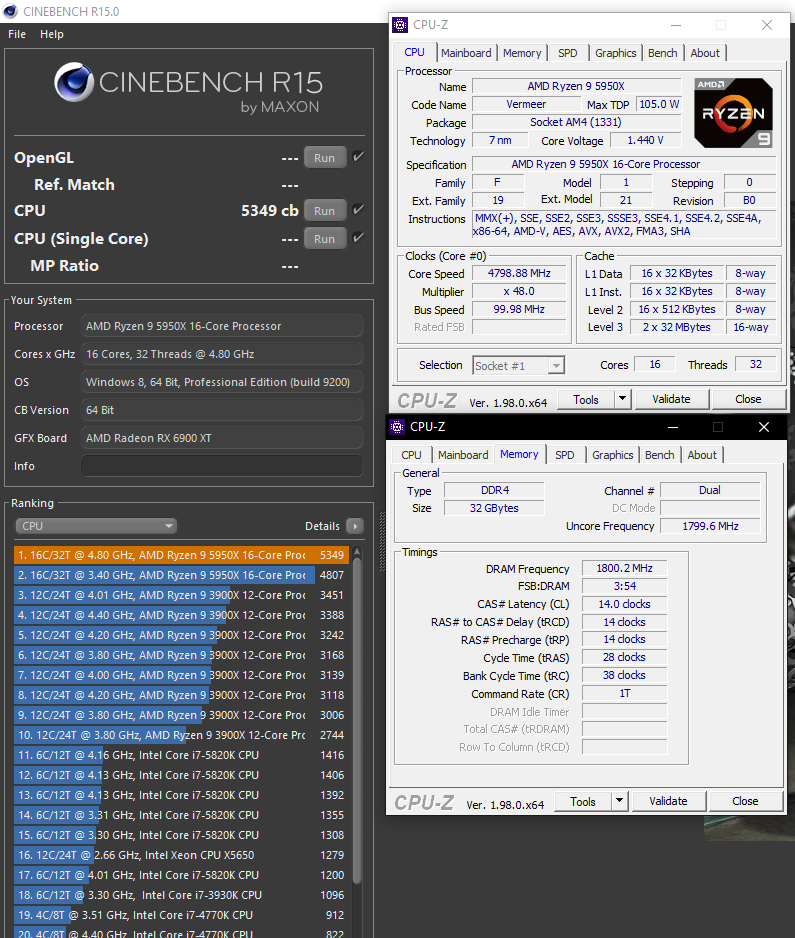Click the Core Speed 4798.88 MHz value
Screen dimensions: 795x938
[x=519, y=273]
